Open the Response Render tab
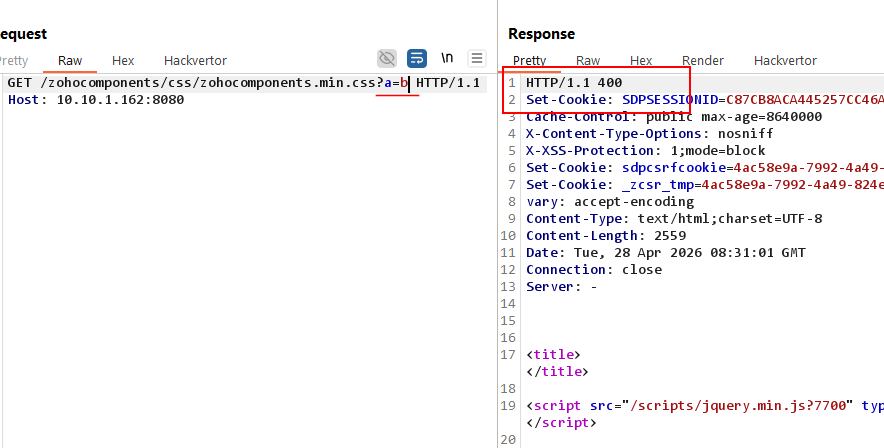The image size is (884, 448). point(702,60)
